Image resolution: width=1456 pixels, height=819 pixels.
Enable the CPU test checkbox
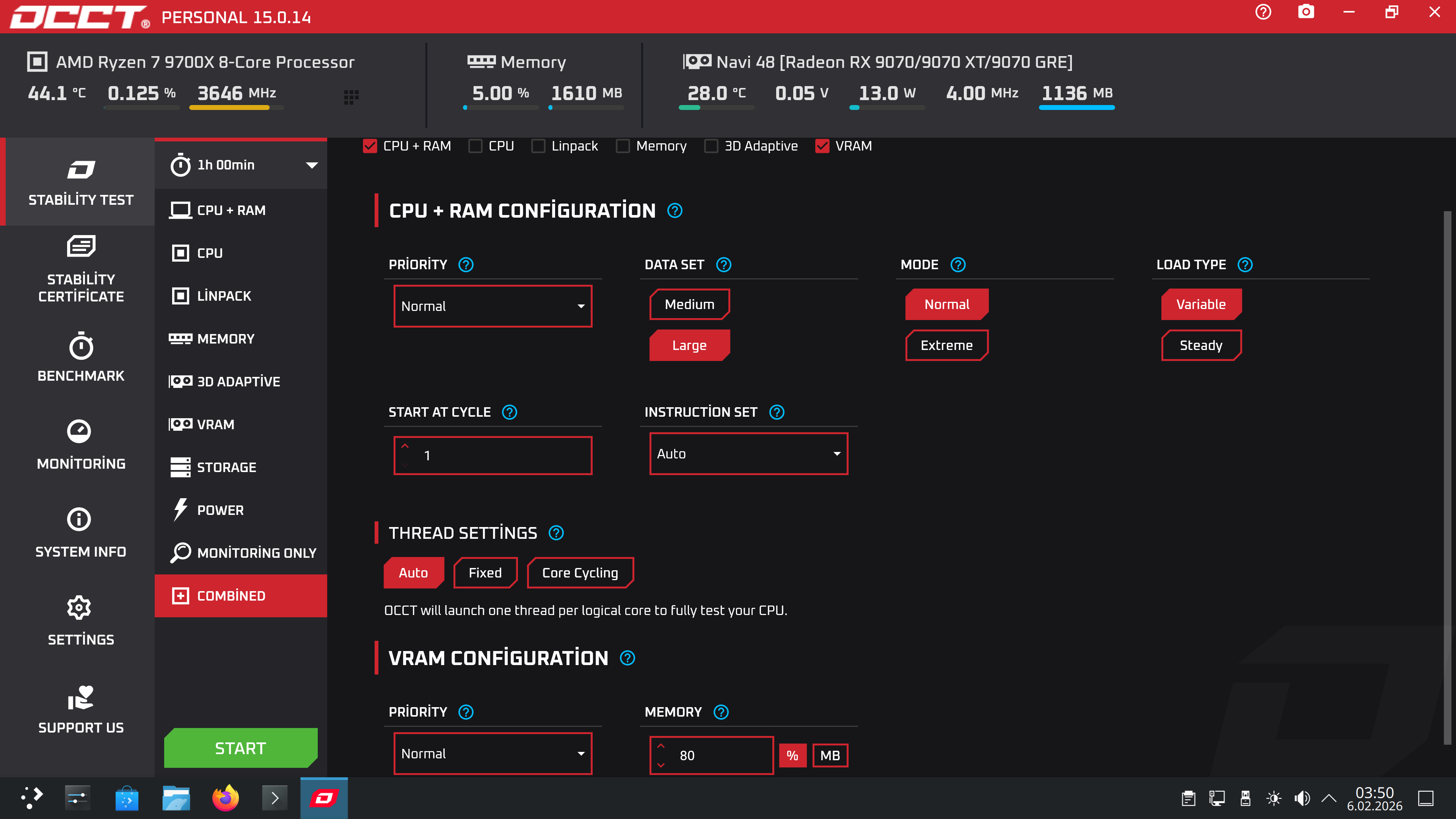(x=475, y=146)
